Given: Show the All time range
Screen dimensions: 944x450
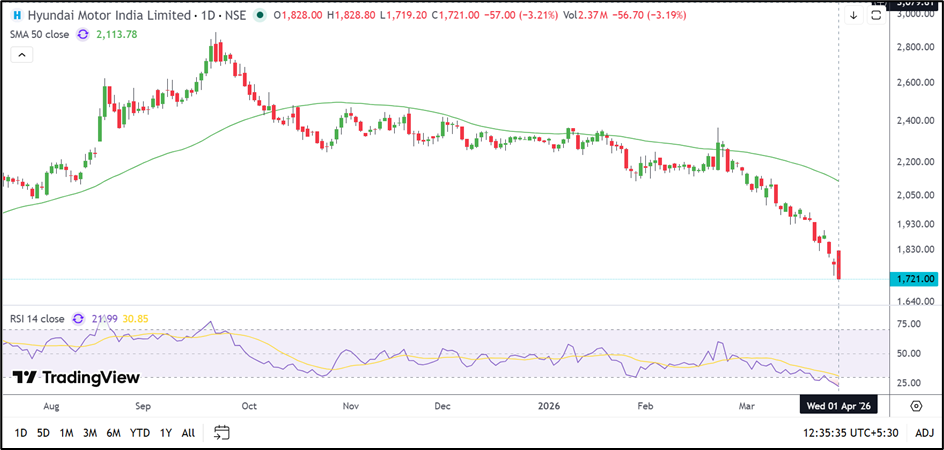Looking at the screenshot, I should pyautogui.click(x=188, y=433).
